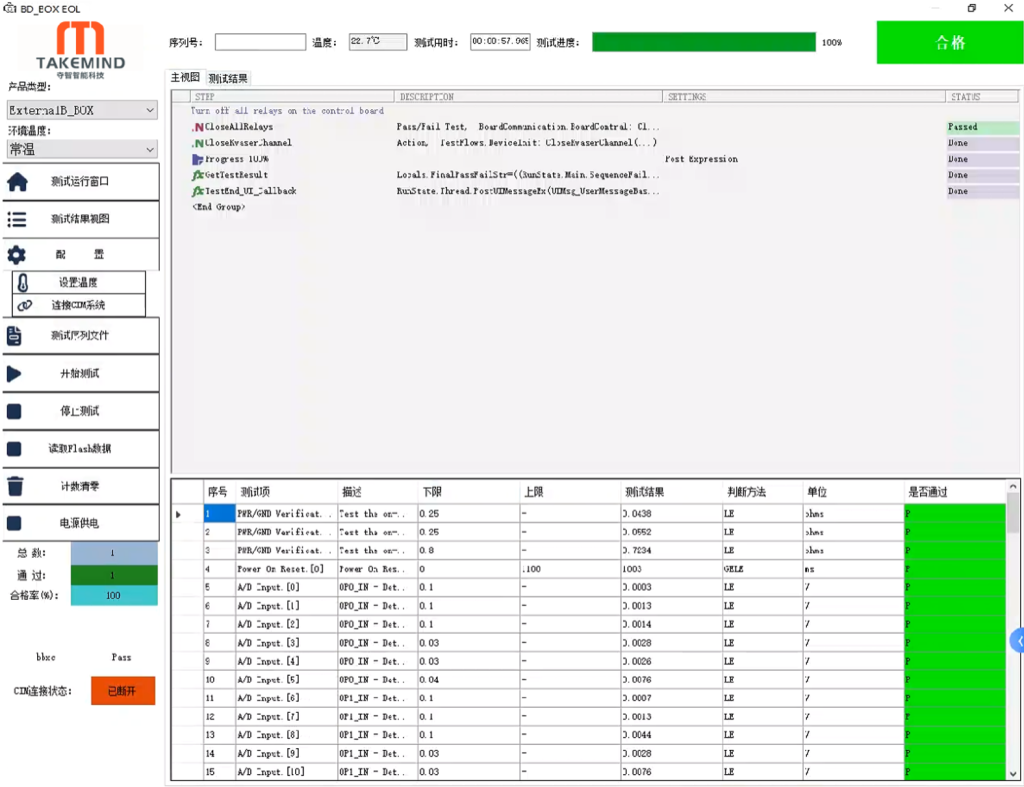Viewport: 1024px width, 787px height.
Task: Click the file icon for 测试序列文件
Action: pyautogui.click(x=15, y=336)
